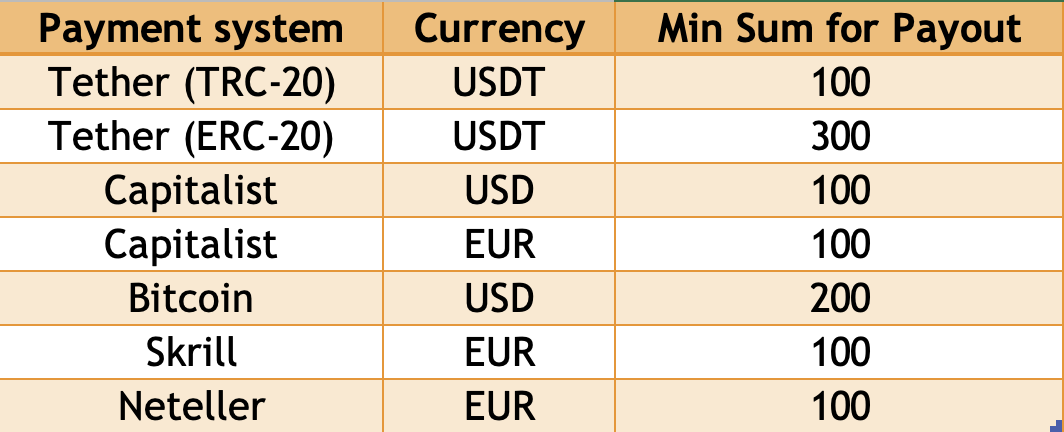The height and width of the screenshot is (432, 1064).
Task: Click the 100 value in Tether (TRC-20) row
Action: [x=839, y=82]
